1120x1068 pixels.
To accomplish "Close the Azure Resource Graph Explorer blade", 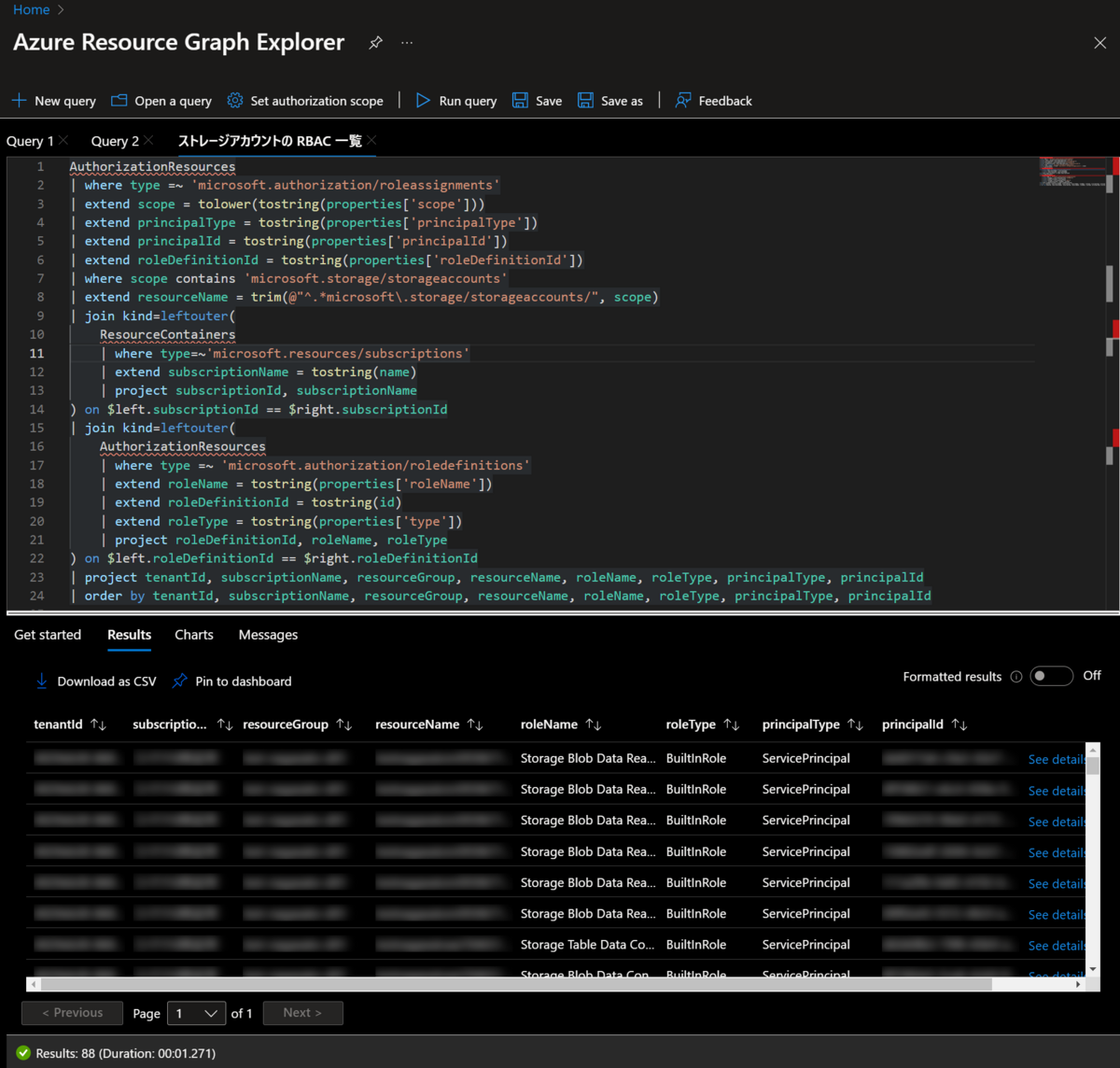I will coord(1099,43).
